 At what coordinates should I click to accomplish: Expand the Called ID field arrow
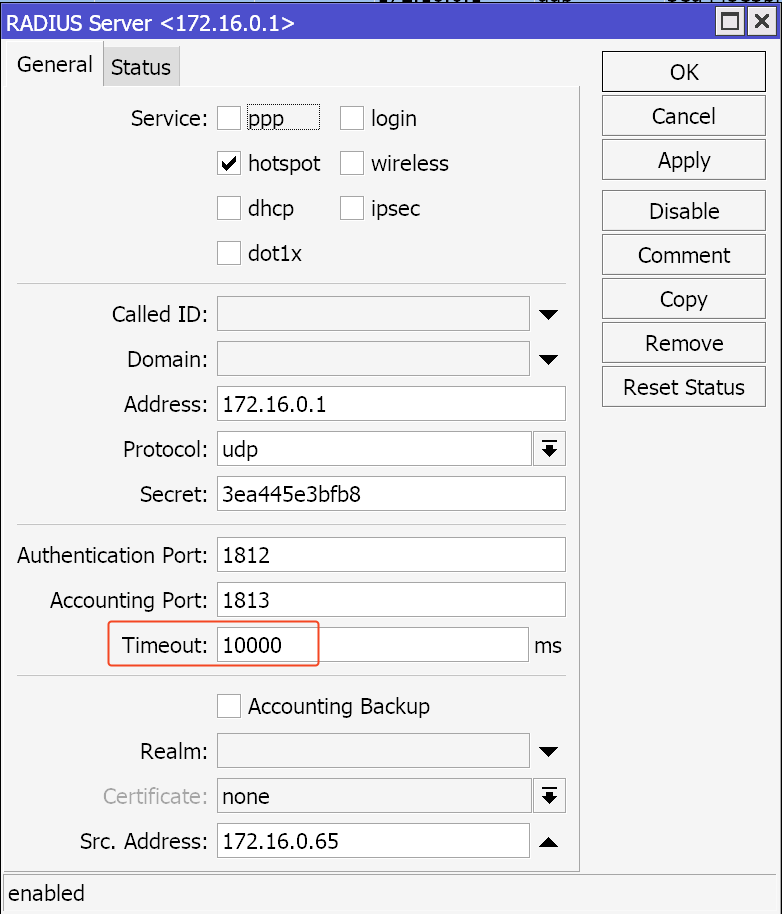[548, 315]
